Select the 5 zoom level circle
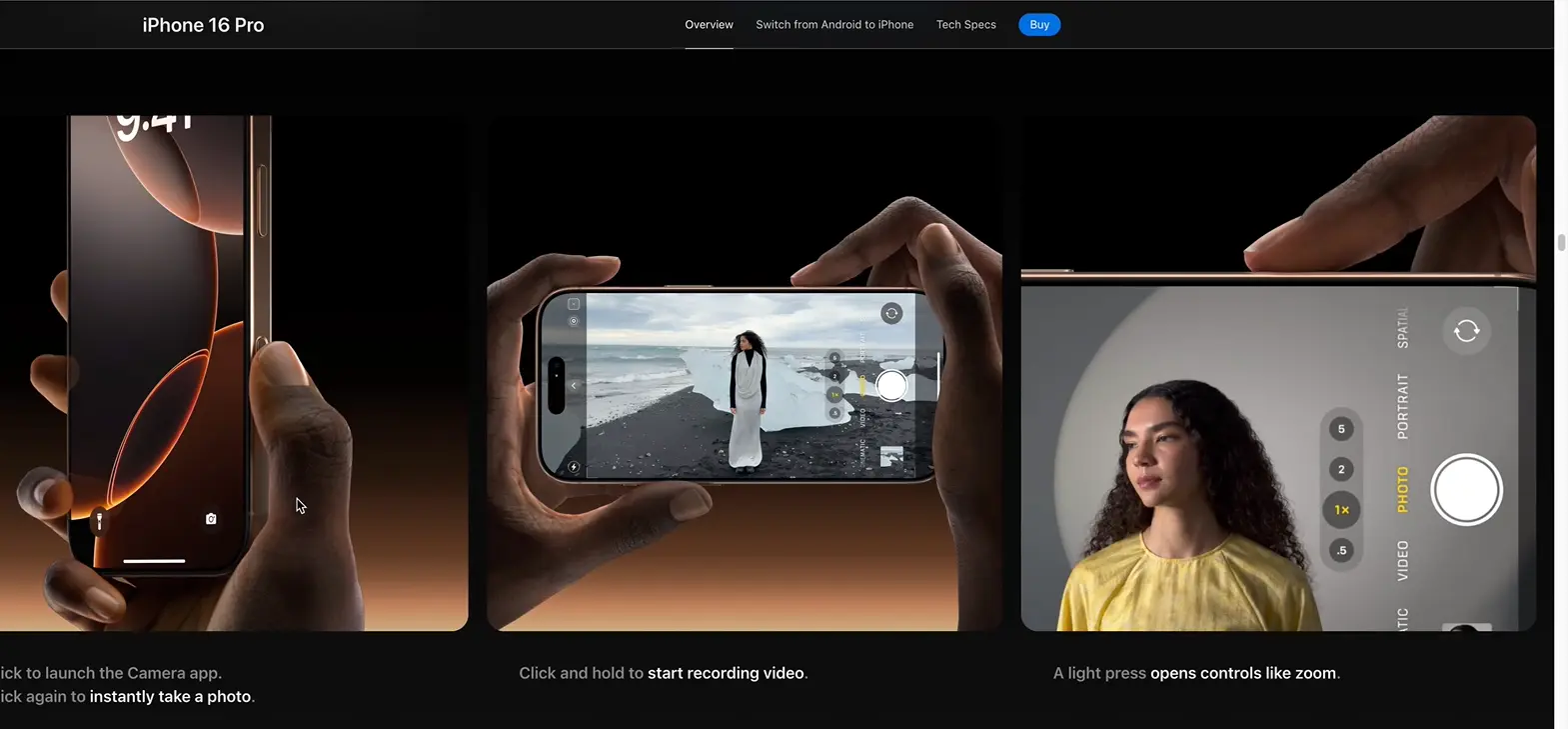The image size is (1568, 729). 1341,429
